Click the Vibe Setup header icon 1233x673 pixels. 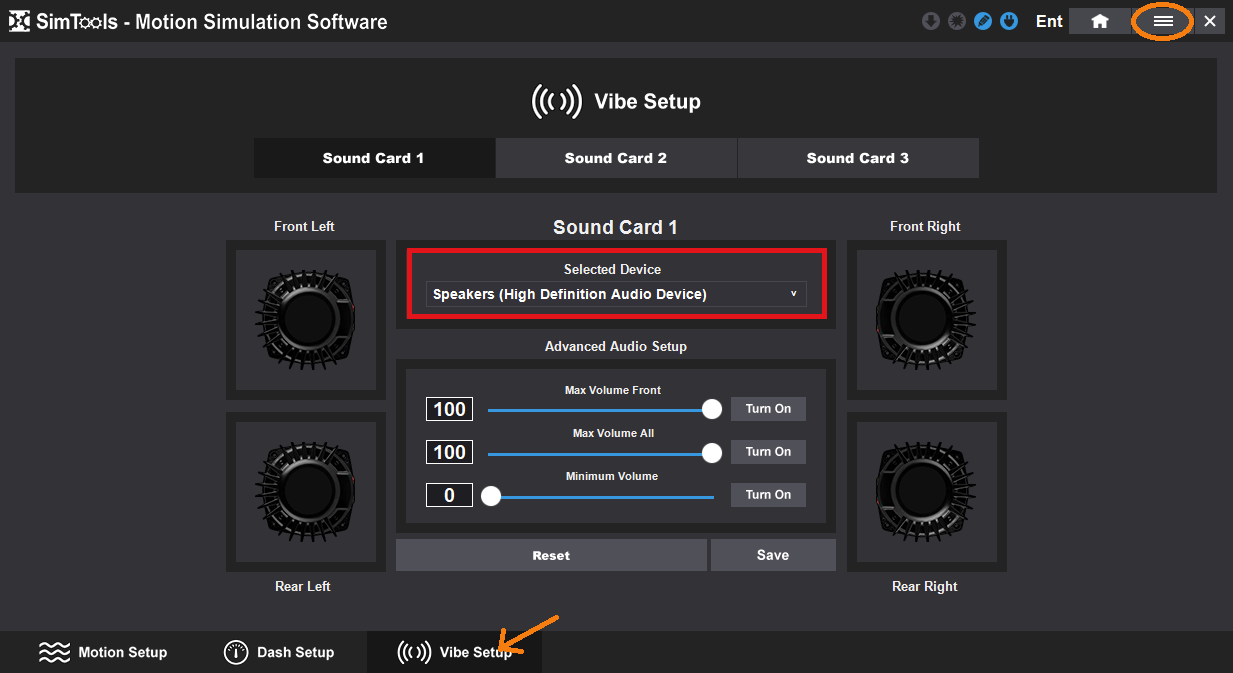(x=556, y=101)
